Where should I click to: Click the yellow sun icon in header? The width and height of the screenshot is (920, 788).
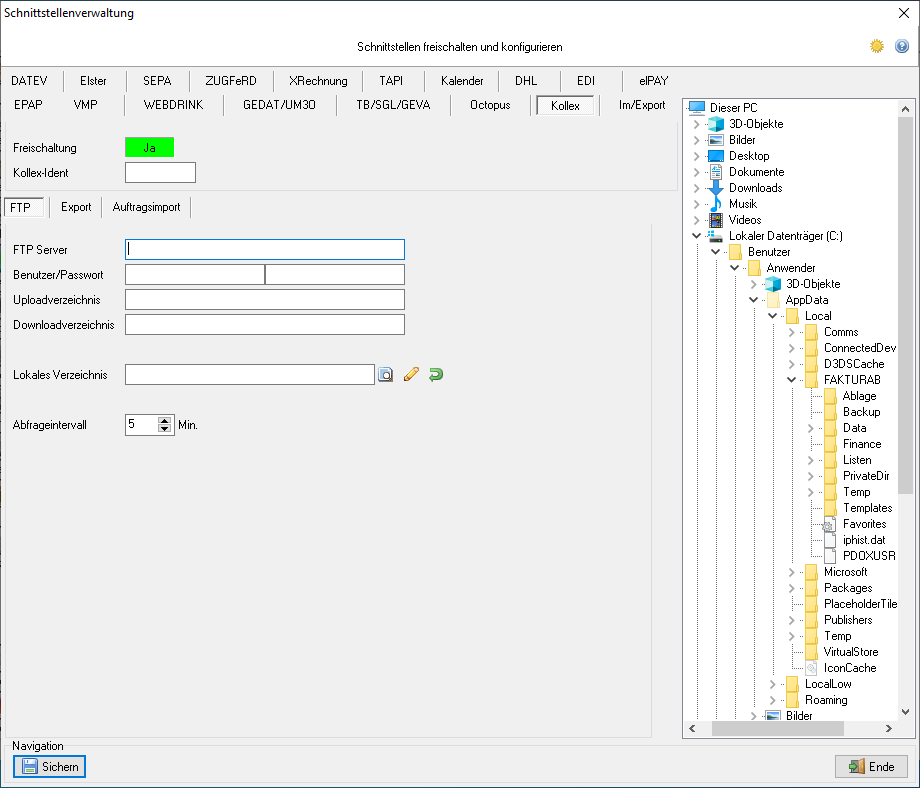(x=877, y=46)
